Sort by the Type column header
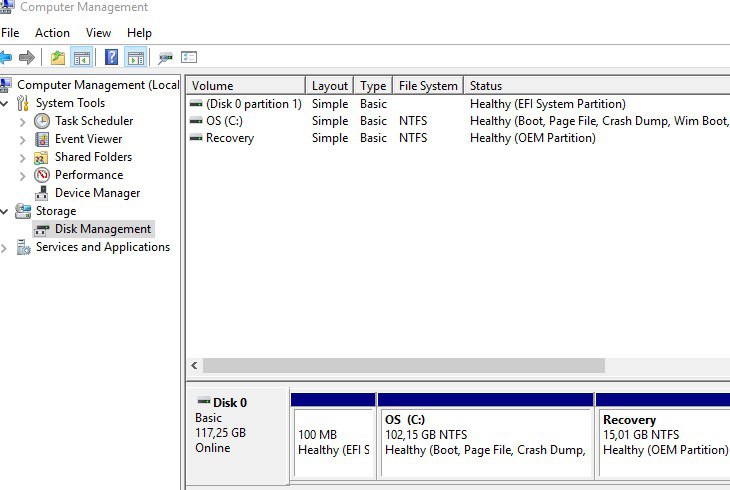Screen dimensions: 730x490 coord(373,86)
